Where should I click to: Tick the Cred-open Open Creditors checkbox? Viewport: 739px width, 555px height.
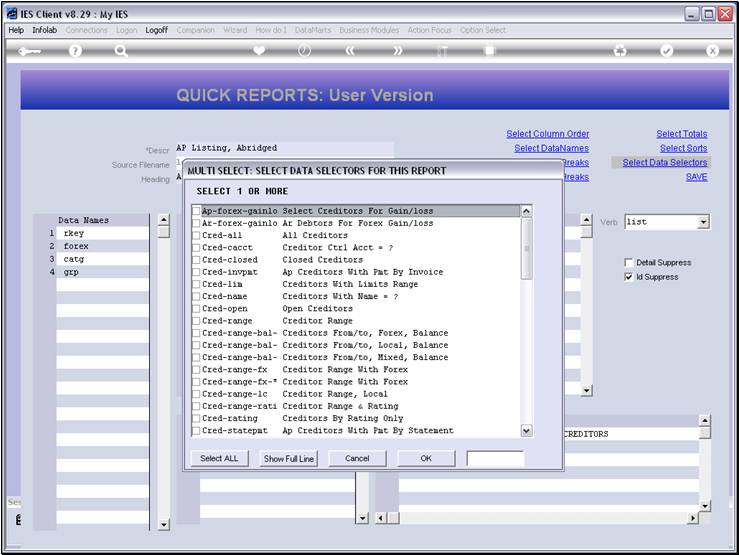(x=196, y=309)
